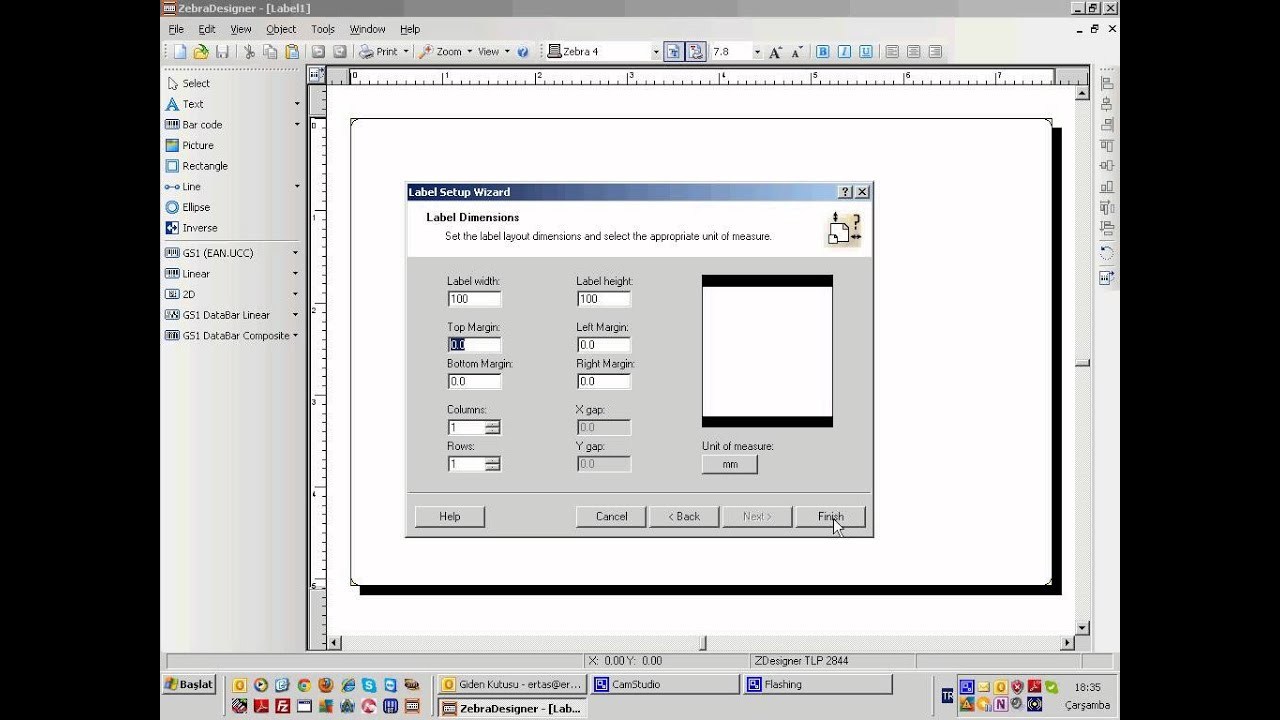
Task: Switch to CamStudio taskbar window
Action: [x=664, y=685]
